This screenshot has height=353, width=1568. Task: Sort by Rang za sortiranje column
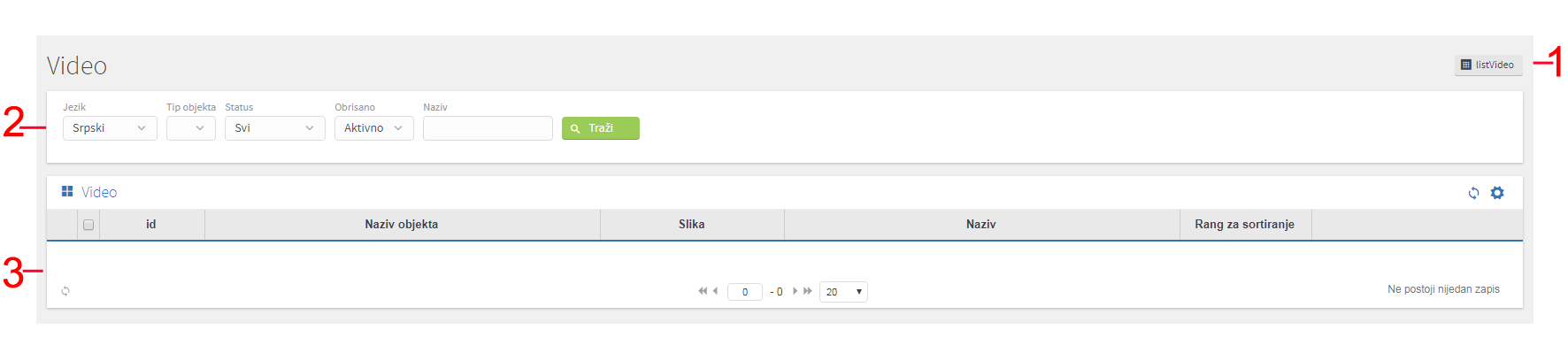pos(1245,225)
